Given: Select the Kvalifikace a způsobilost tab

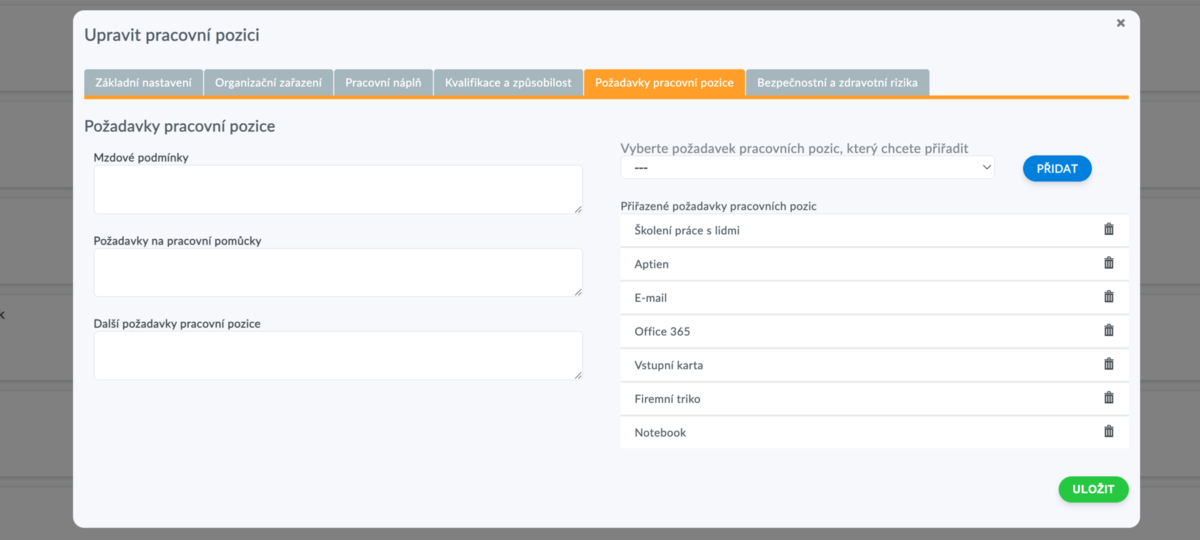Looking at the screenshot, I should [508, 83].
